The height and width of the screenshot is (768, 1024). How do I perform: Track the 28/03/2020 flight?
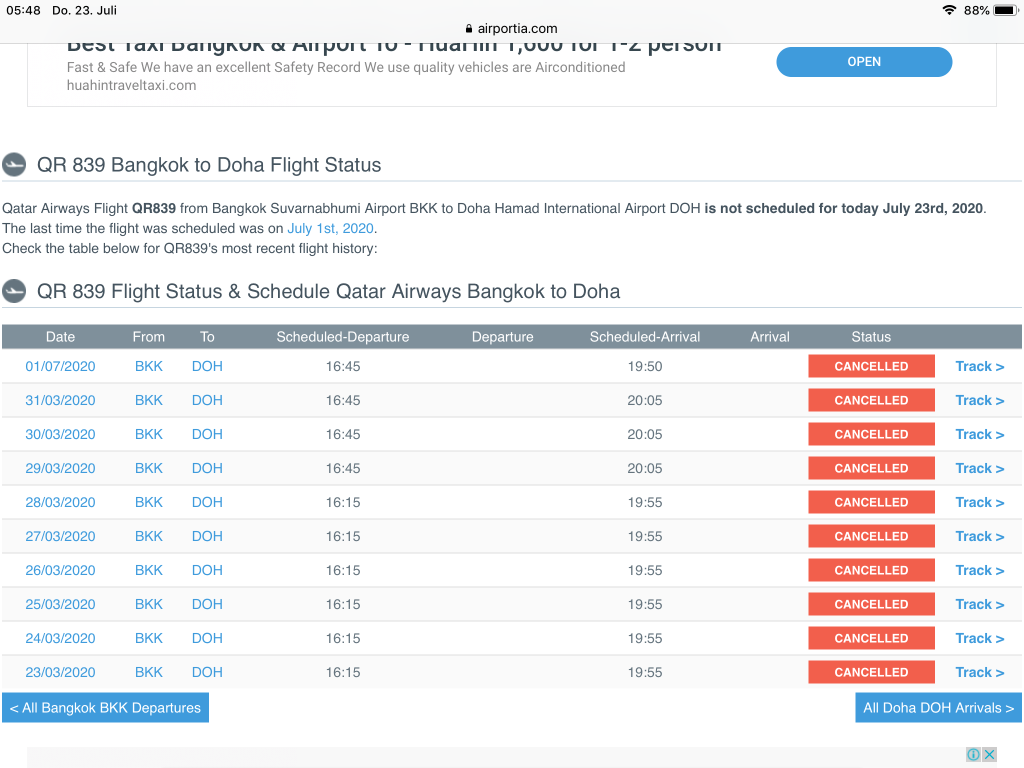(x=980, y=502)
